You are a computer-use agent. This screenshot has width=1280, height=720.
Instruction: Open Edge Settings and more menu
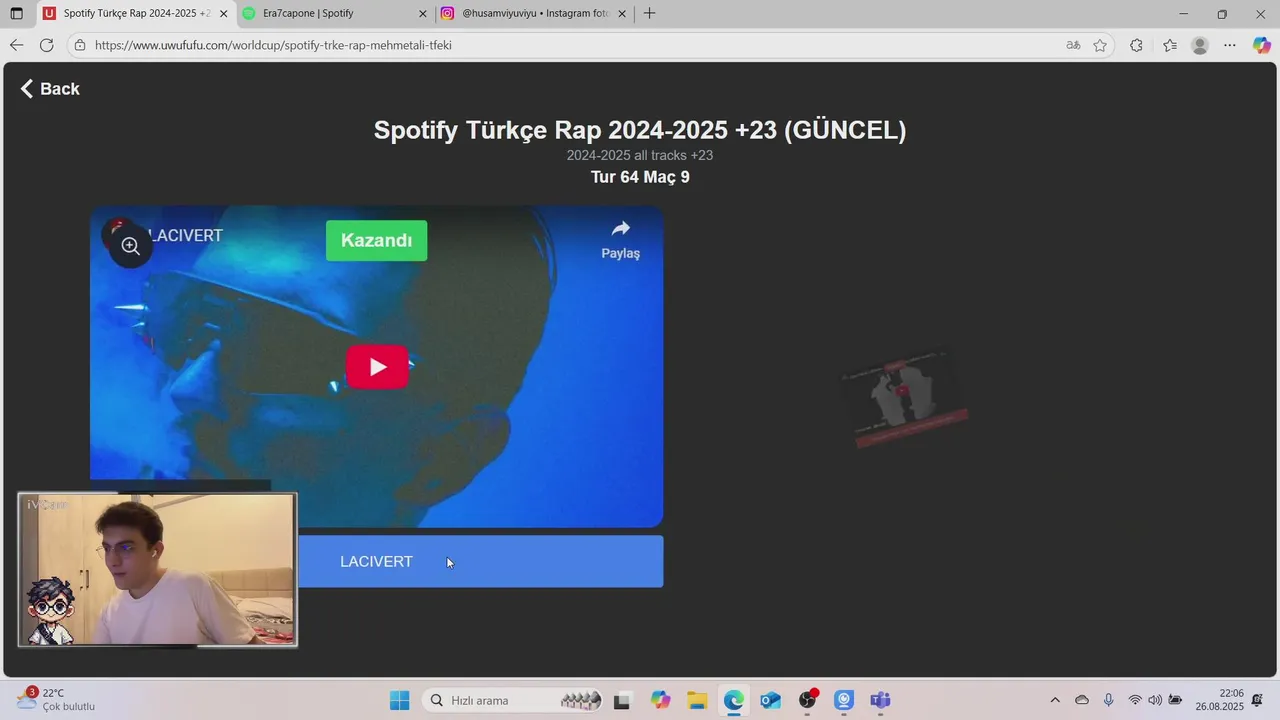tap(1230, 45)
